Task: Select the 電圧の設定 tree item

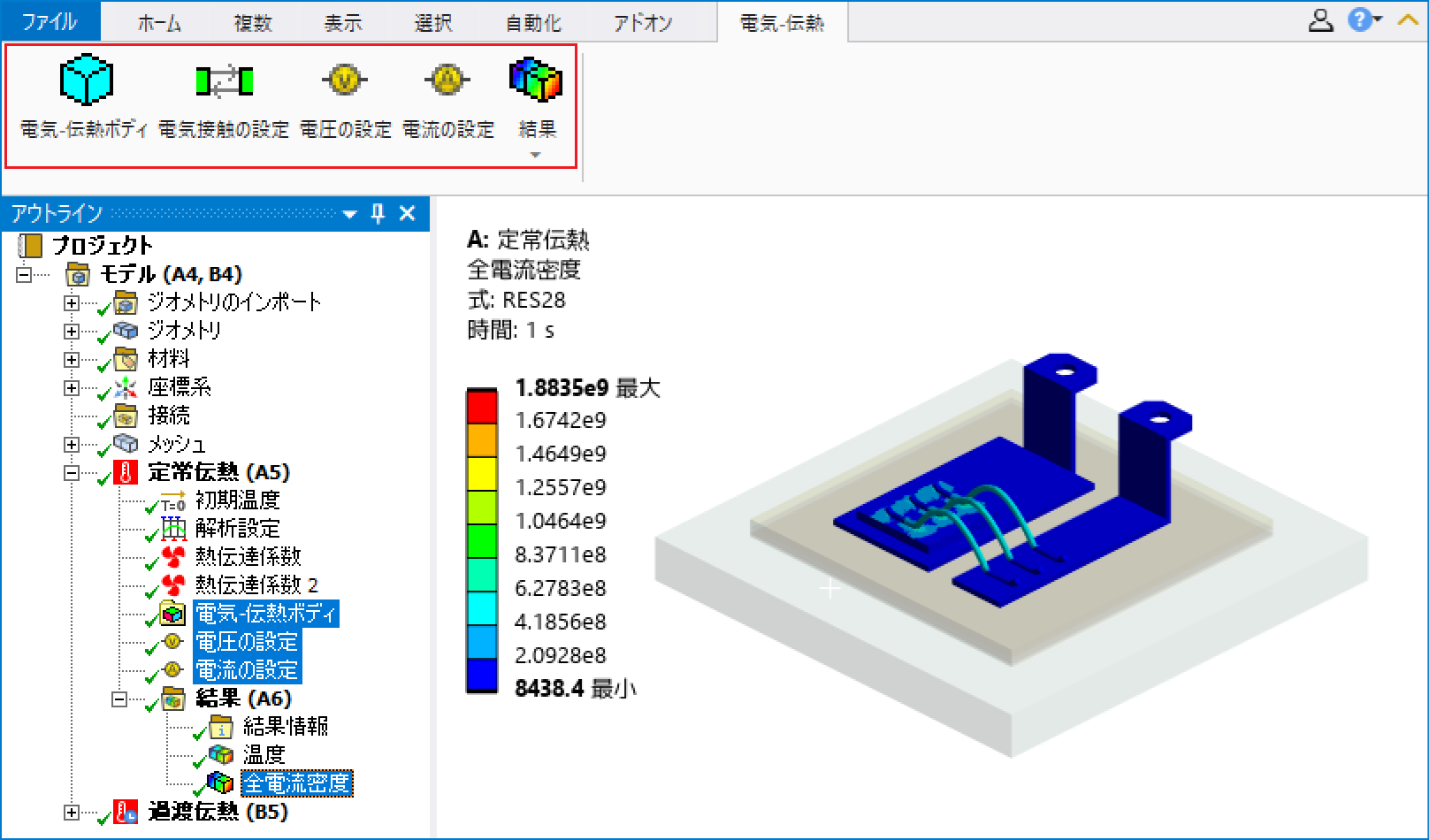Action: click(x=247, y=642)
